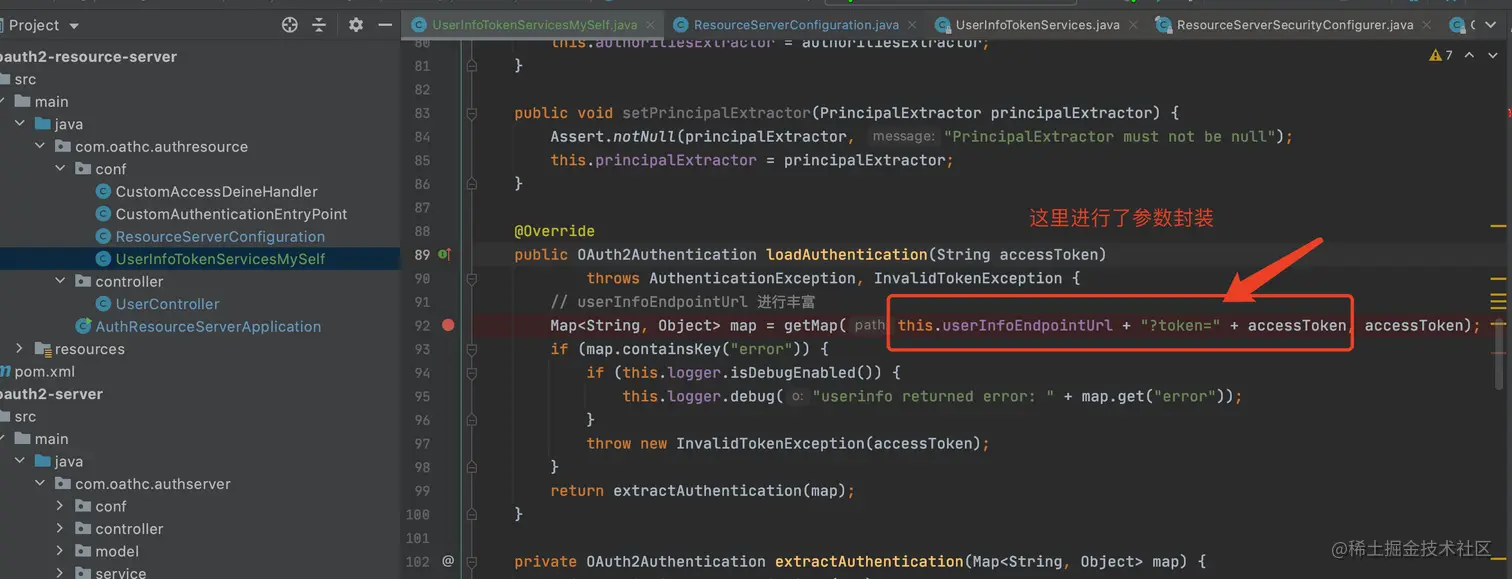Hide the Project tool window with the minus icon
Viewport: 1512px width, 579px height.
click(385, 25)
